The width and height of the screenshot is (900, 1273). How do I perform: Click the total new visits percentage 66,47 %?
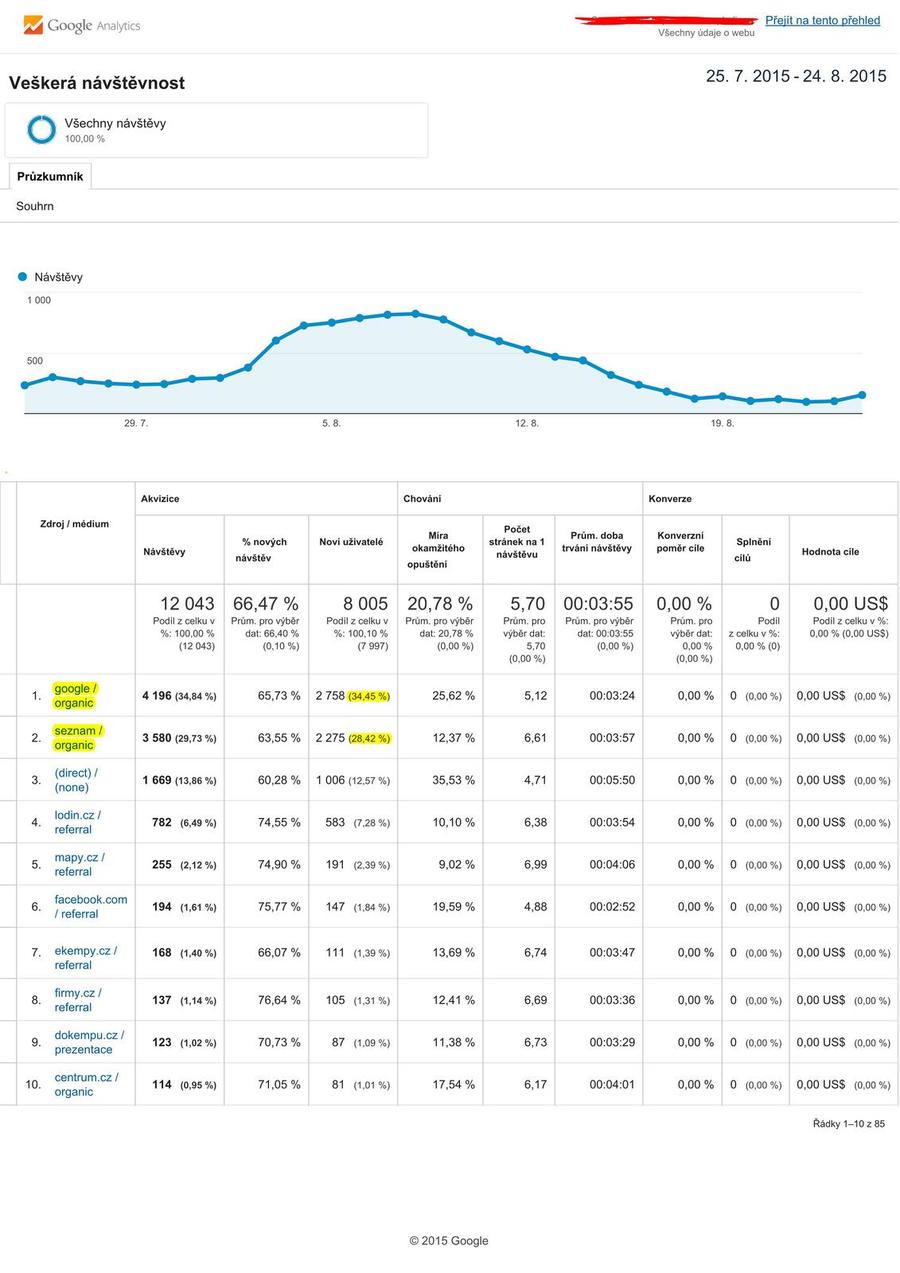tap(266, 604)
